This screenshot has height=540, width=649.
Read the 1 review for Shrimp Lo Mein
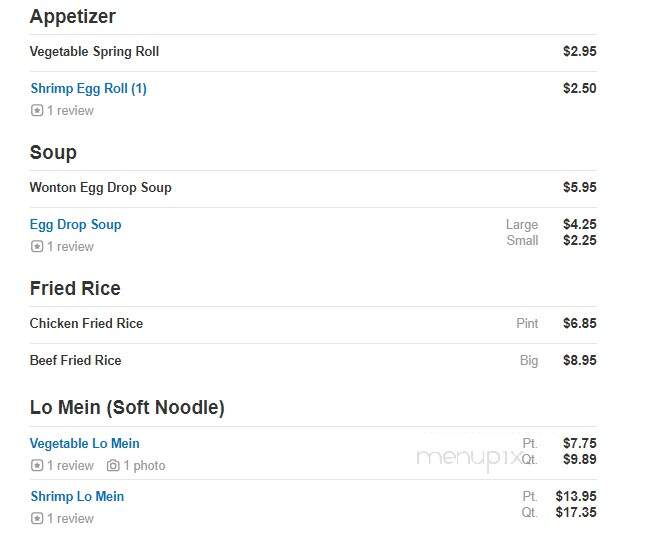pyautogui.click(x=70, y=518)
